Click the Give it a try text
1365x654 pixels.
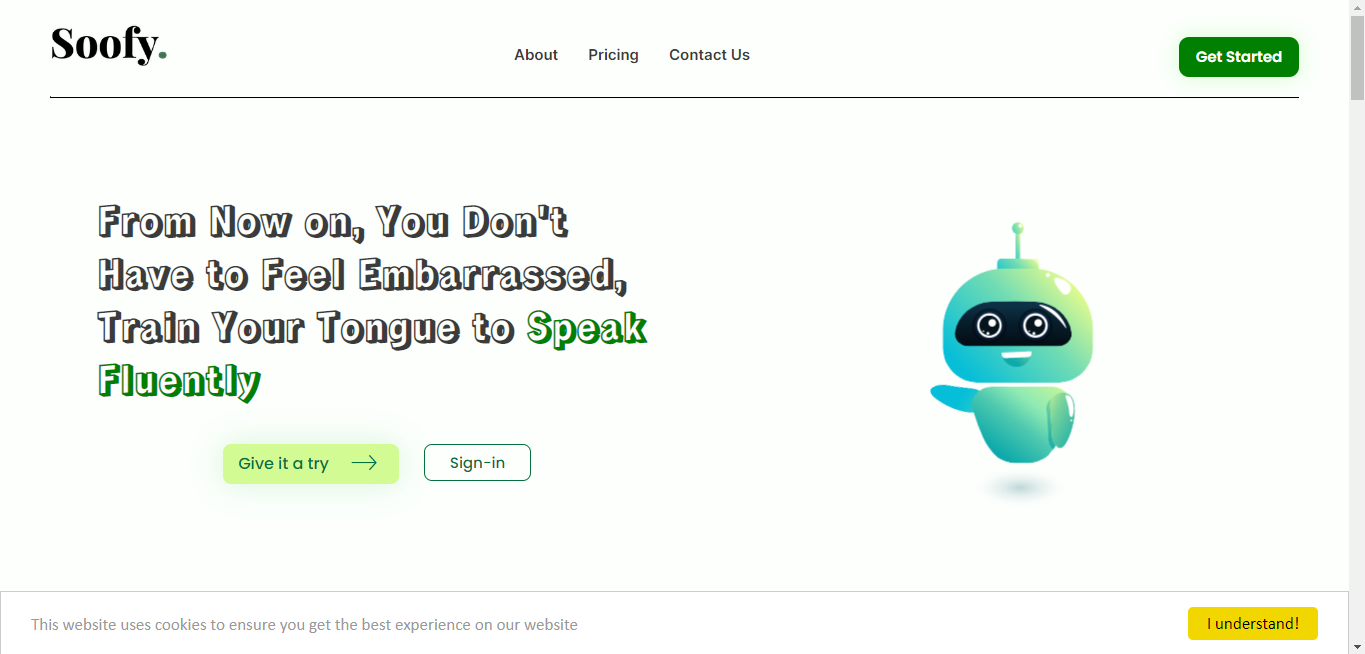click(x=283, y=464)
